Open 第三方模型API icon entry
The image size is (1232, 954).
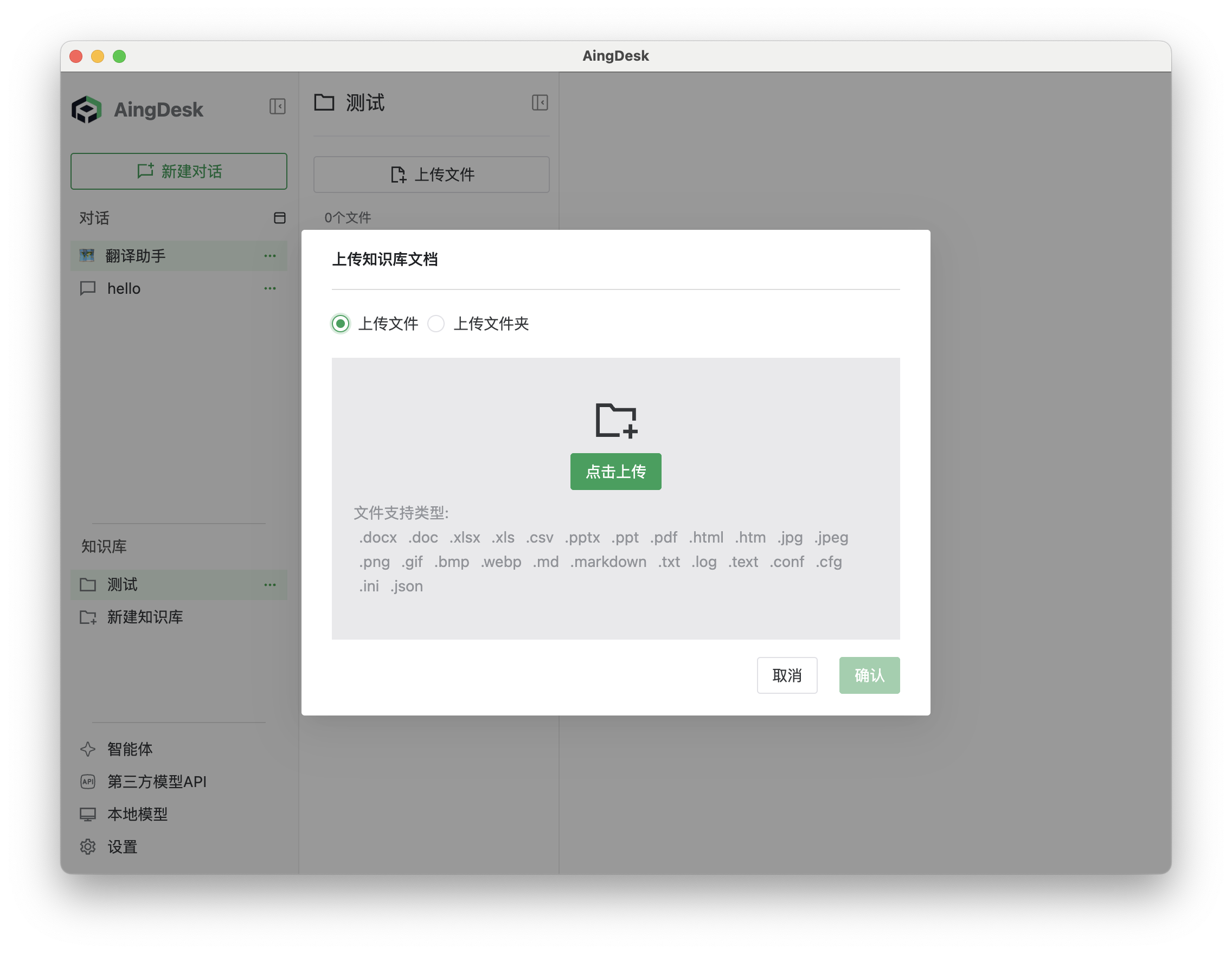coord(88,782)
